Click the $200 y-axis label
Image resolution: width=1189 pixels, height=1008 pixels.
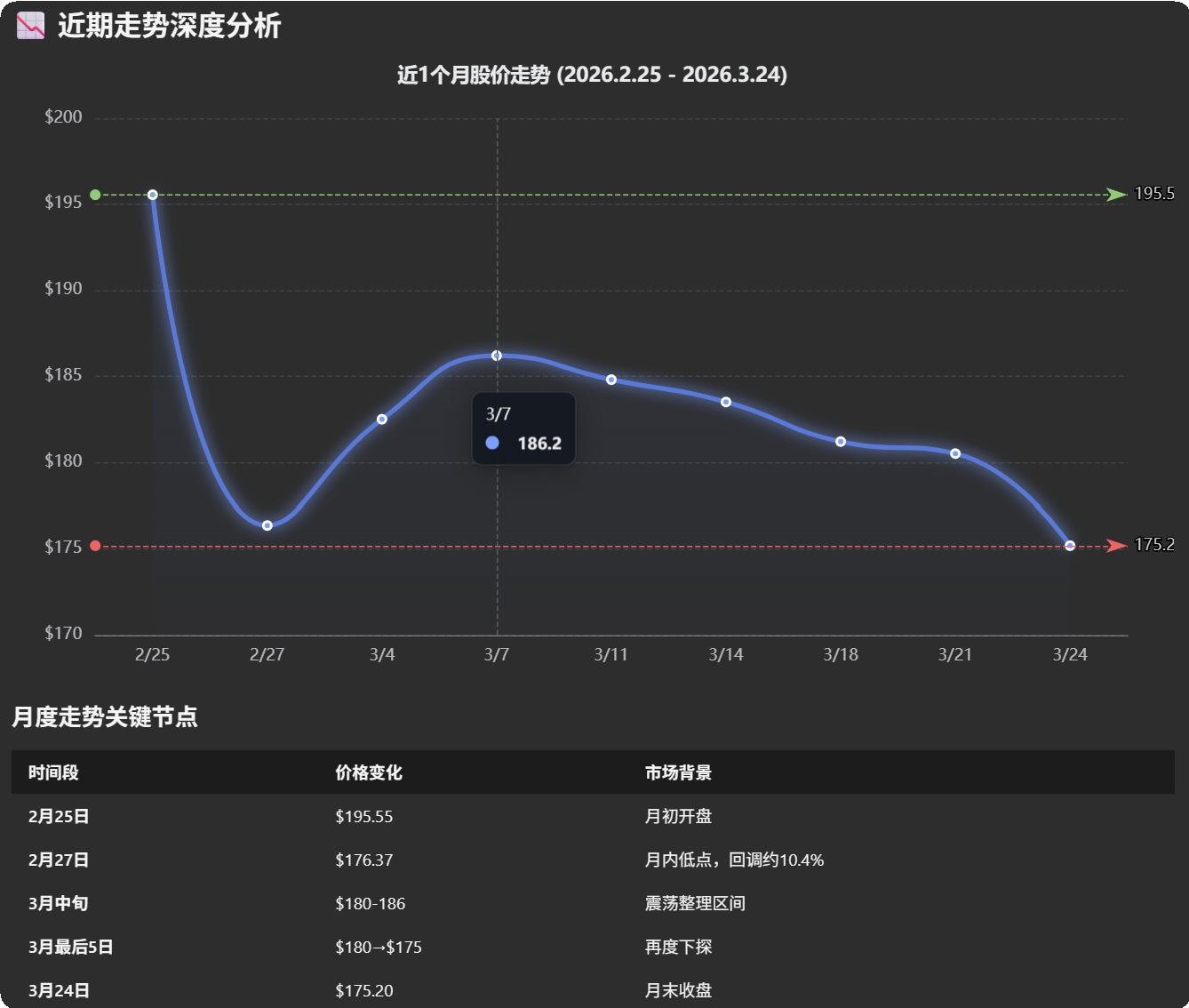pos(63,117)
